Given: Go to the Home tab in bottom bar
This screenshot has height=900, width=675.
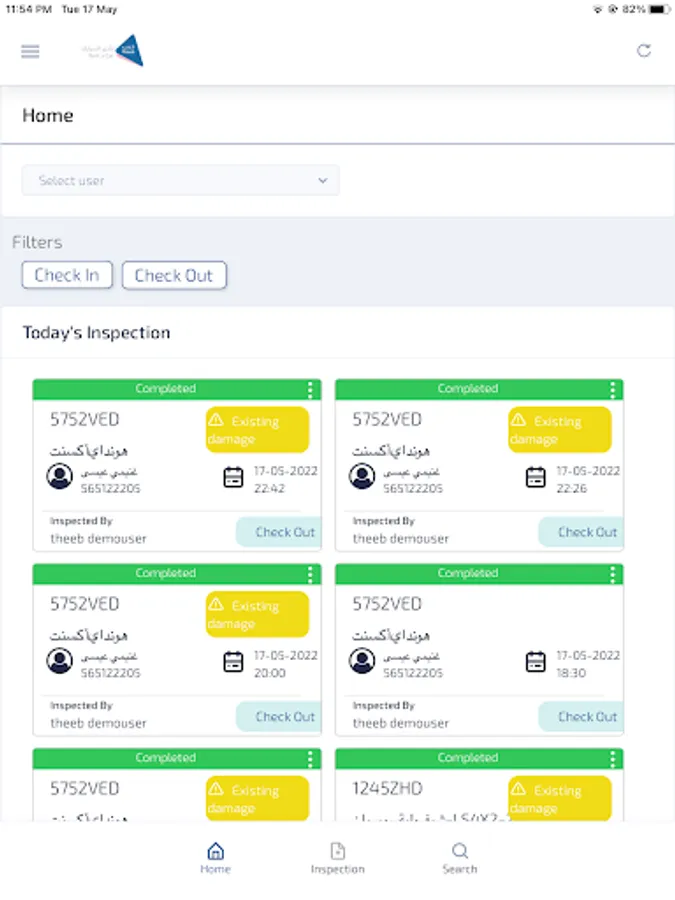Looking at the screenshot, I should pos(215,858).
